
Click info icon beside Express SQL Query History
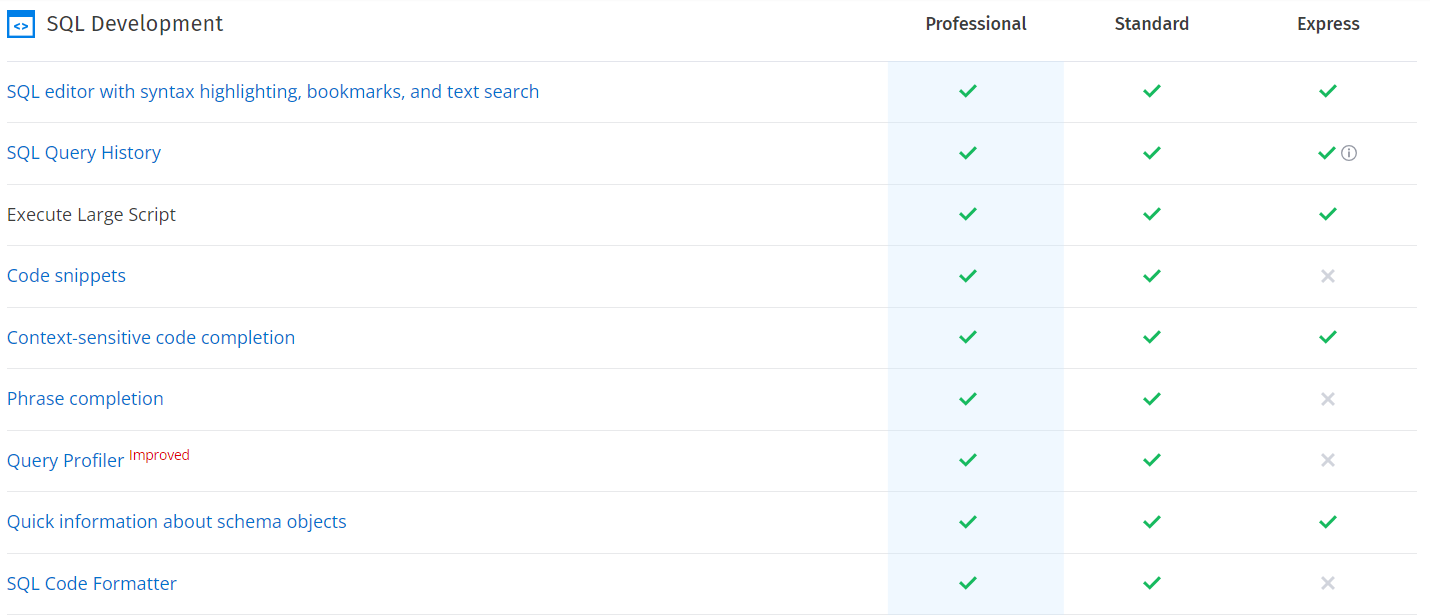coord(1349,153)
